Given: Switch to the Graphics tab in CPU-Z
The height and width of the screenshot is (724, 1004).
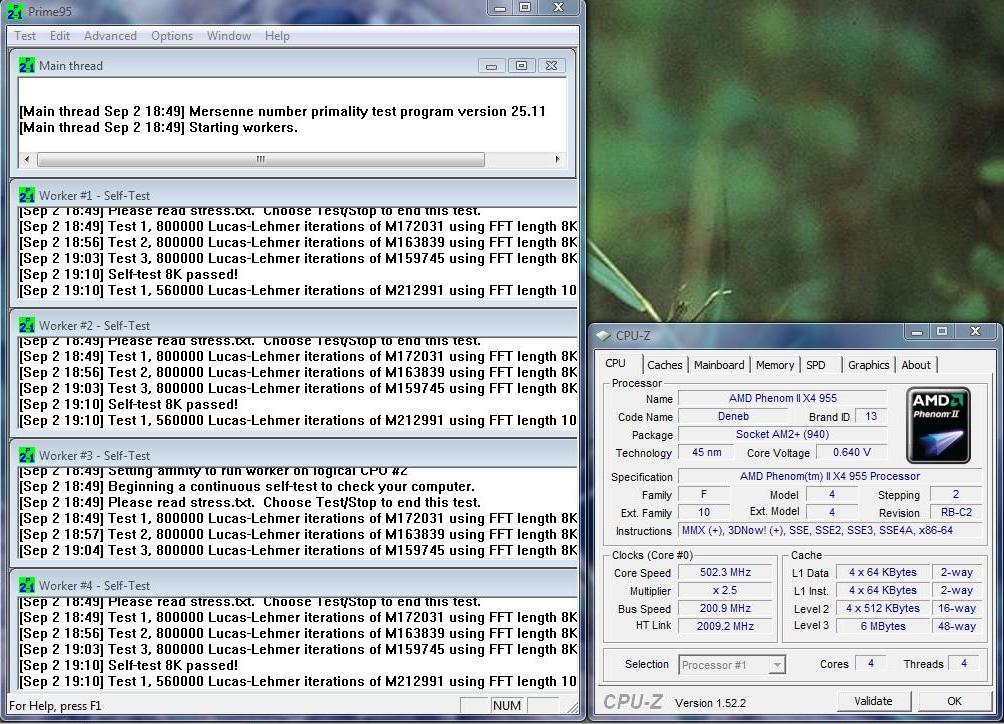Looking at the screenshot, I should (x=868, y=365).
